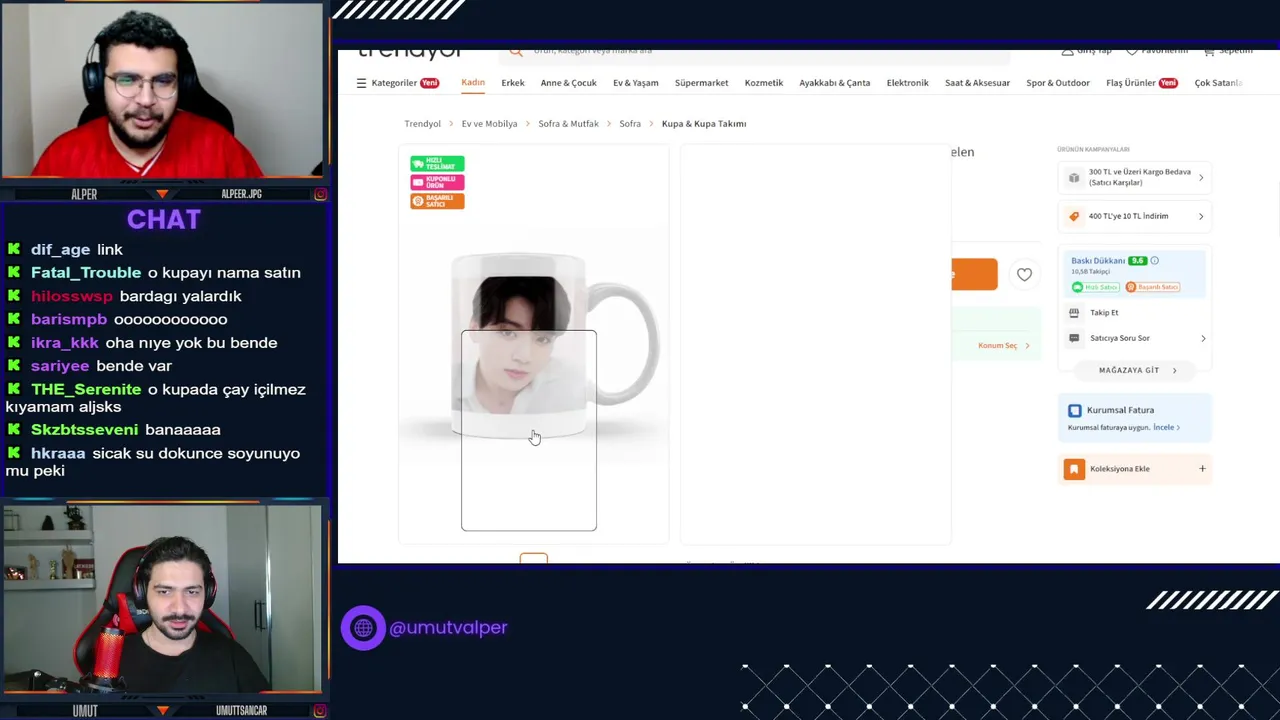Click the Kuponlu Ürün pink badge
The height and width of the screenshot is (720, 1280).
tap(437, 182)
